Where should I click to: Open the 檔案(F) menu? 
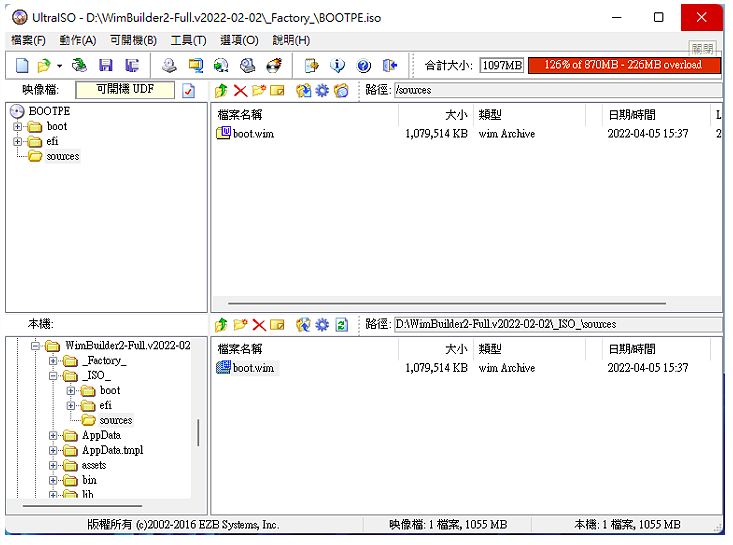[29, 41]
